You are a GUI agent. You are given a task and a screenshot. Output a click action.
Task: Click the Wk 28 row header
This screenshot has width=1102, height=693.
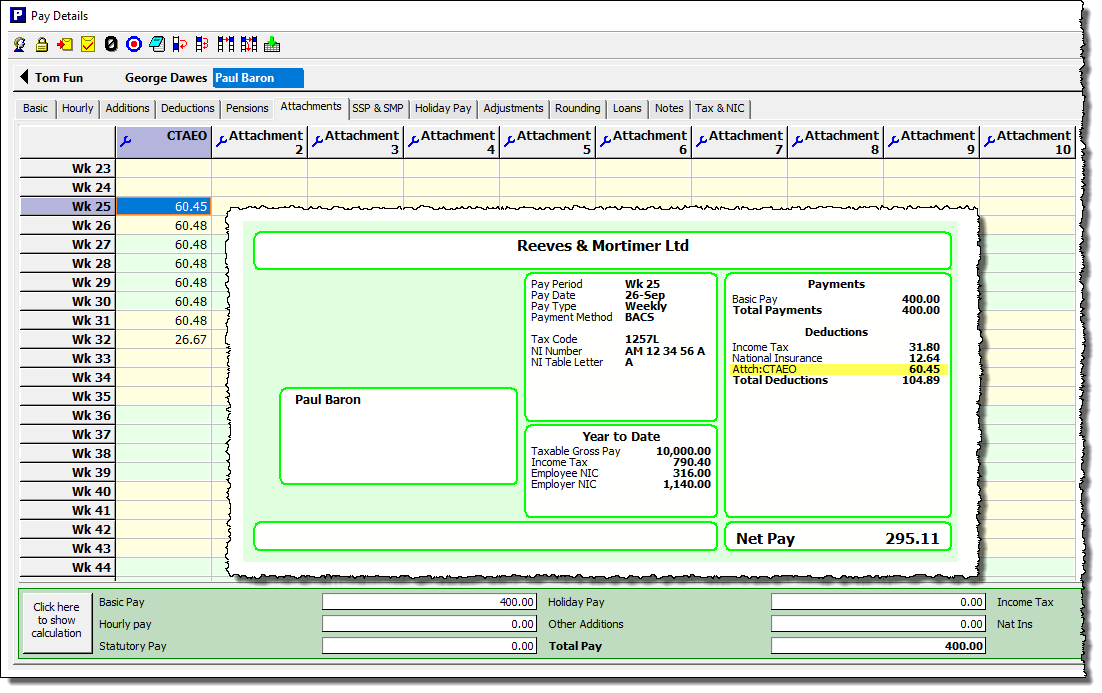tap(68, 264)
